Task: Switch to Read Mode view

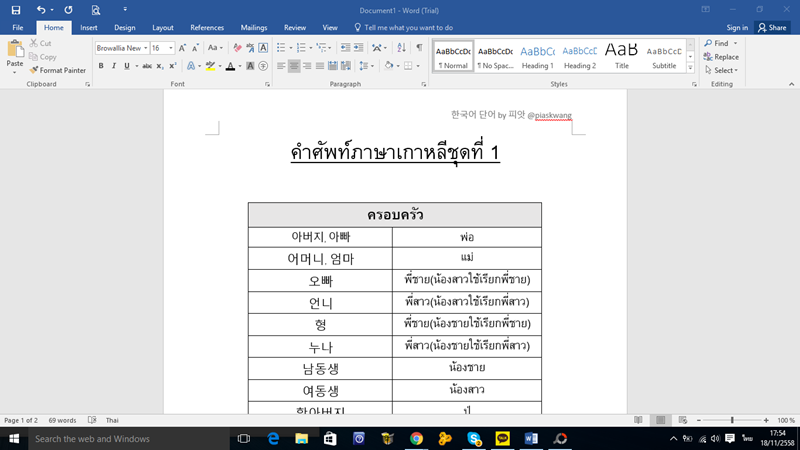Action: (x=638, y=420)
